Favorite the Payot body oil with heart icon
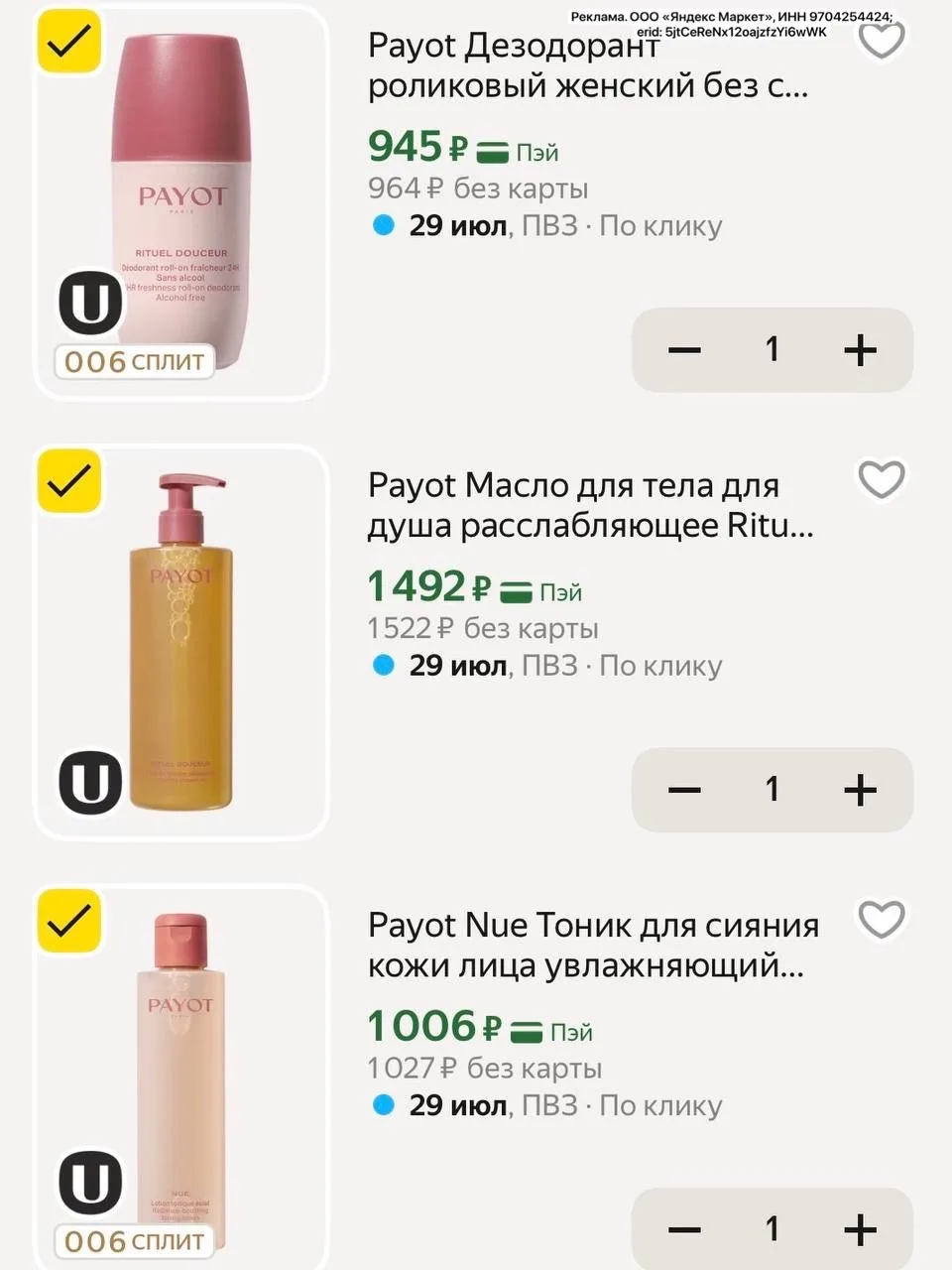The height and width of the screenshot is (1270, 952). [881, 480]
